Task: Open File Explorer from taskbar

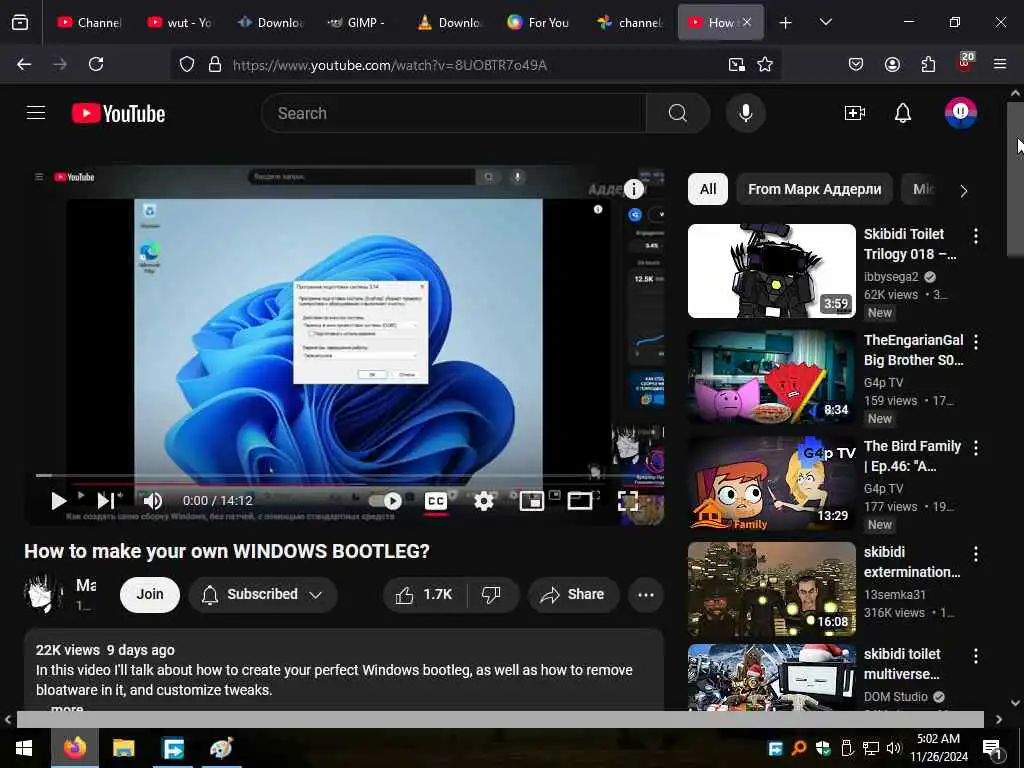Action: [123, 748]
